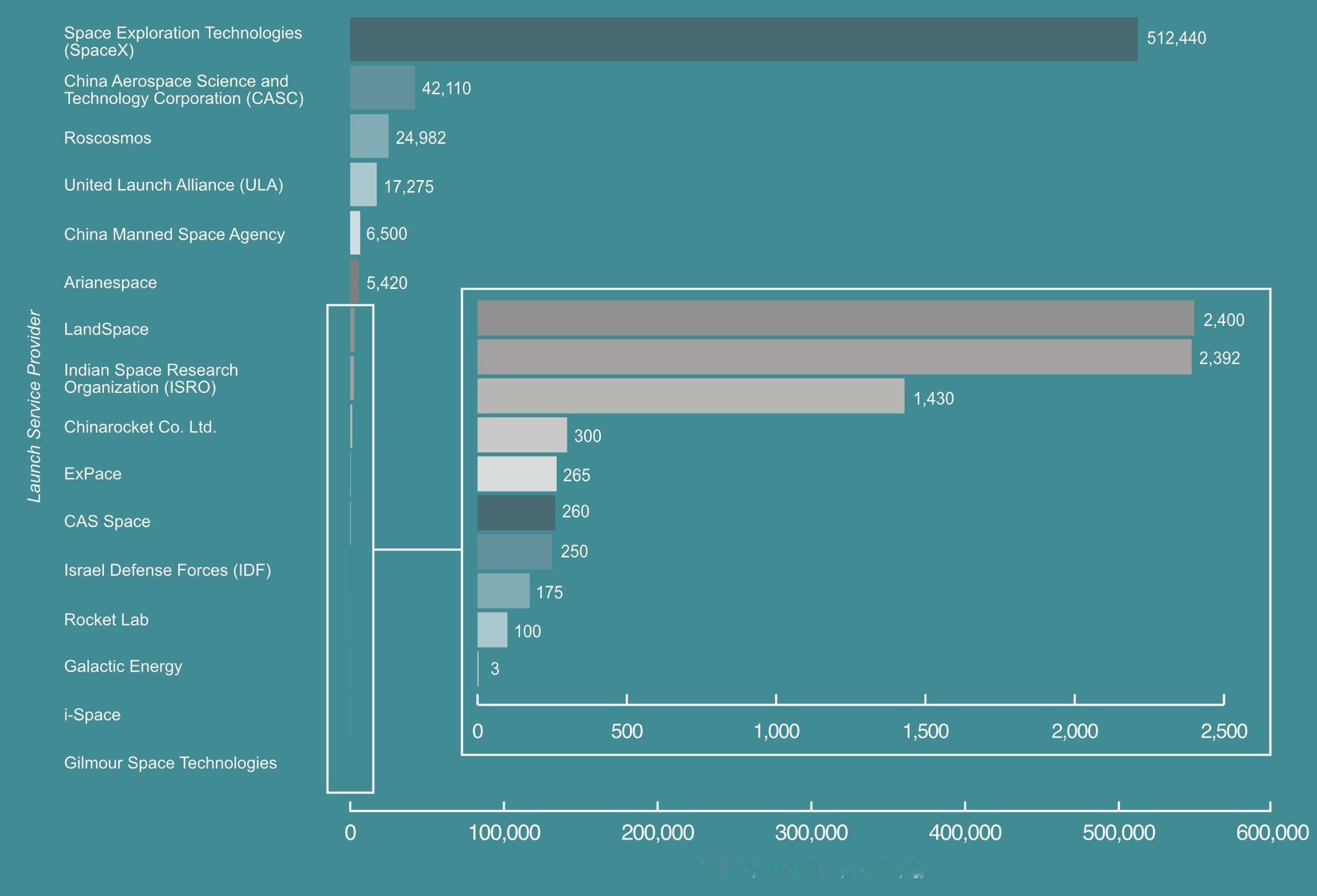Select the Gilmour Space Technologies label
Image resolution: width=1317 pixels, height=896 pixels.
point(170,763)
